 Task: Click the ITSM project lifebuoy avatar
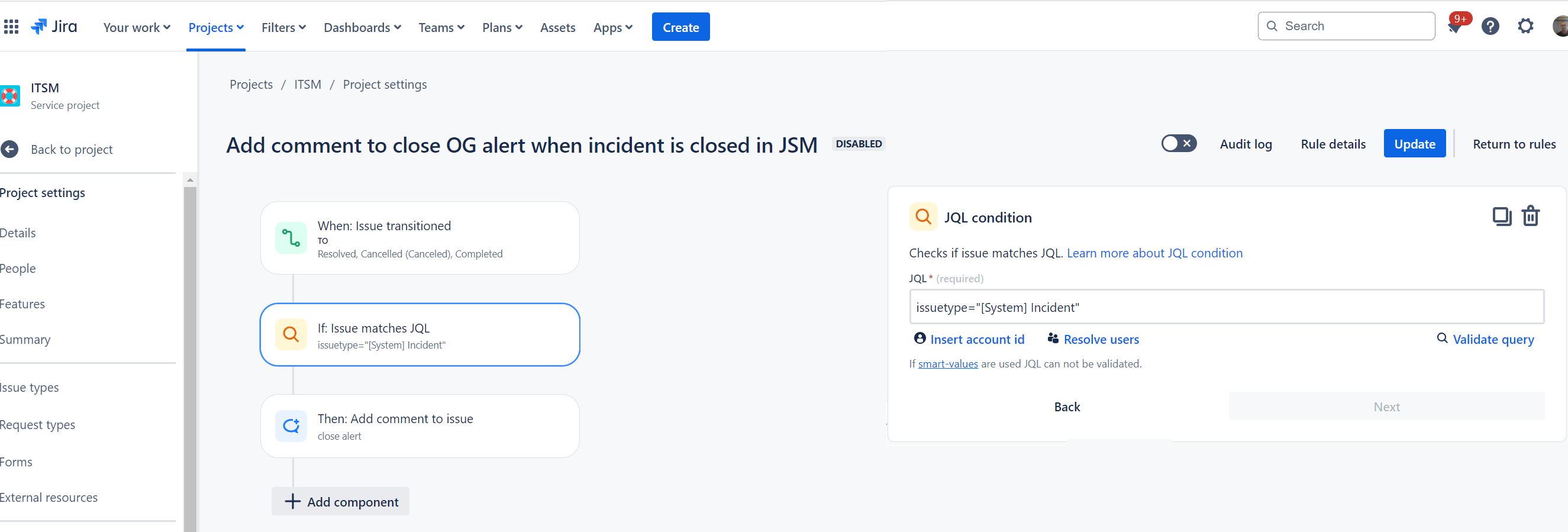click(x=9, y=95)
